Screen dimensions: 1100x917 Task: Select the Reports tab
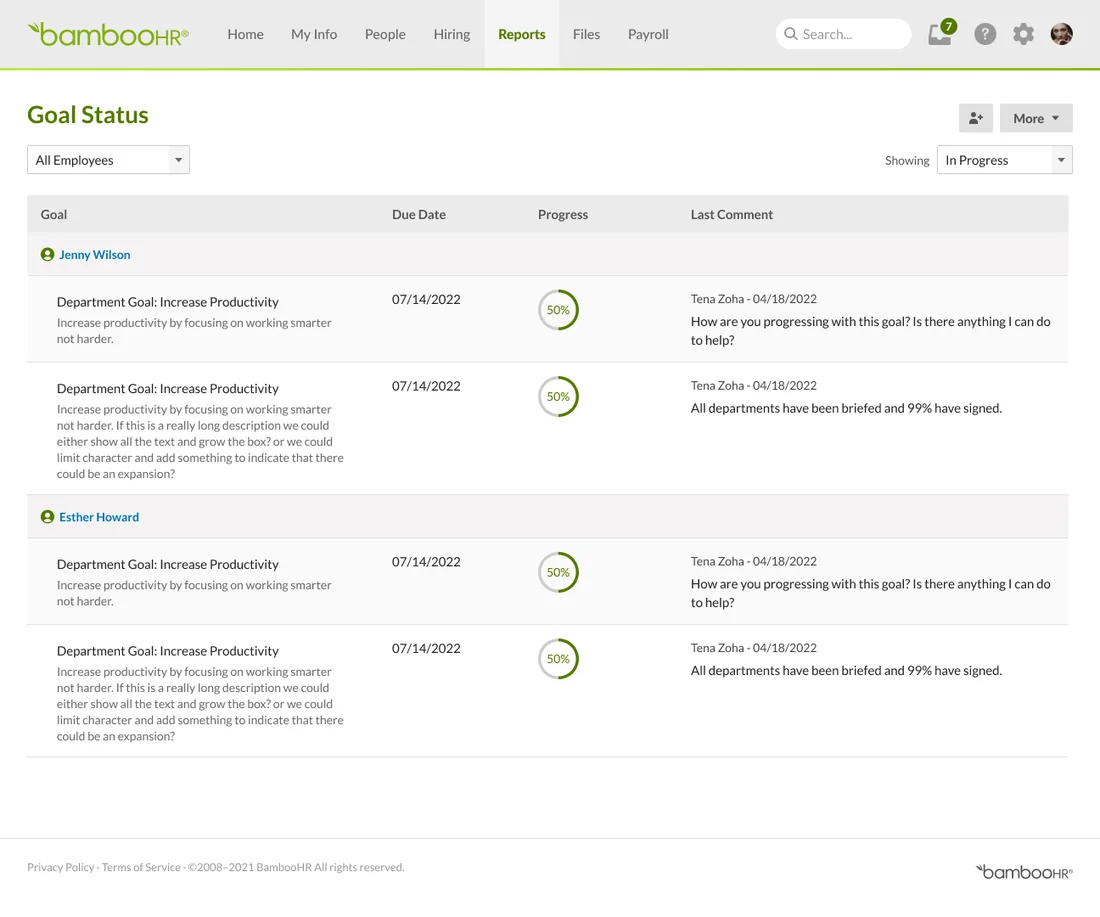[x=522, y=34]
